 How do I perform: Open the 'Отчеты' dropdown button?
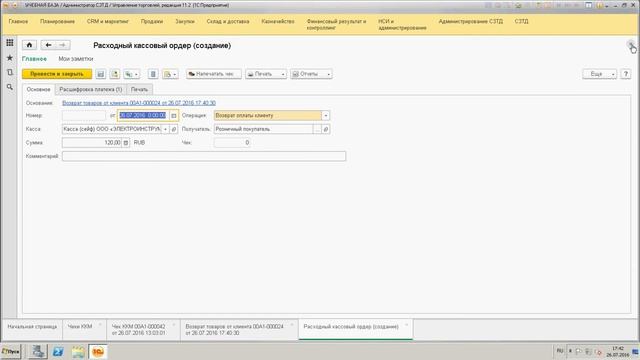point(311,74)
